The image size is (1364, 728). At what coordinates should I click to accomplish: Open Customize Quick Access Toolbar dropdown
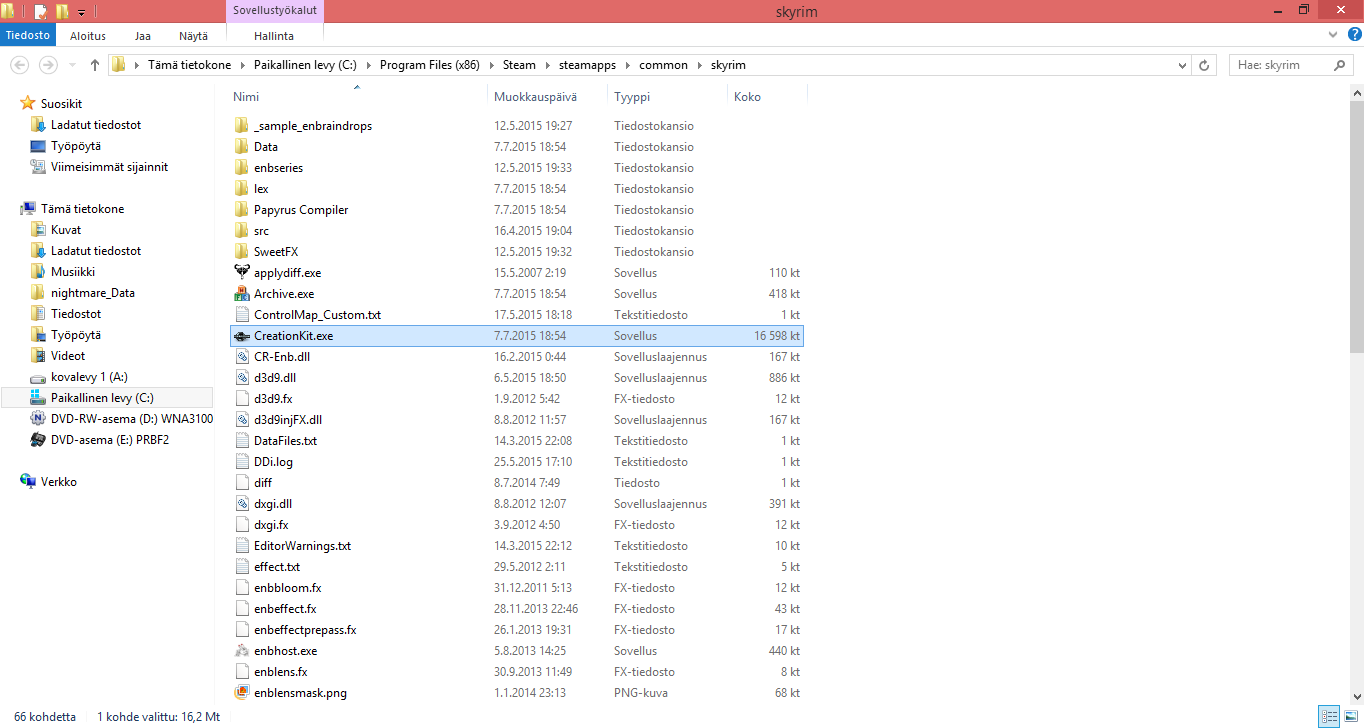point(81,13)
